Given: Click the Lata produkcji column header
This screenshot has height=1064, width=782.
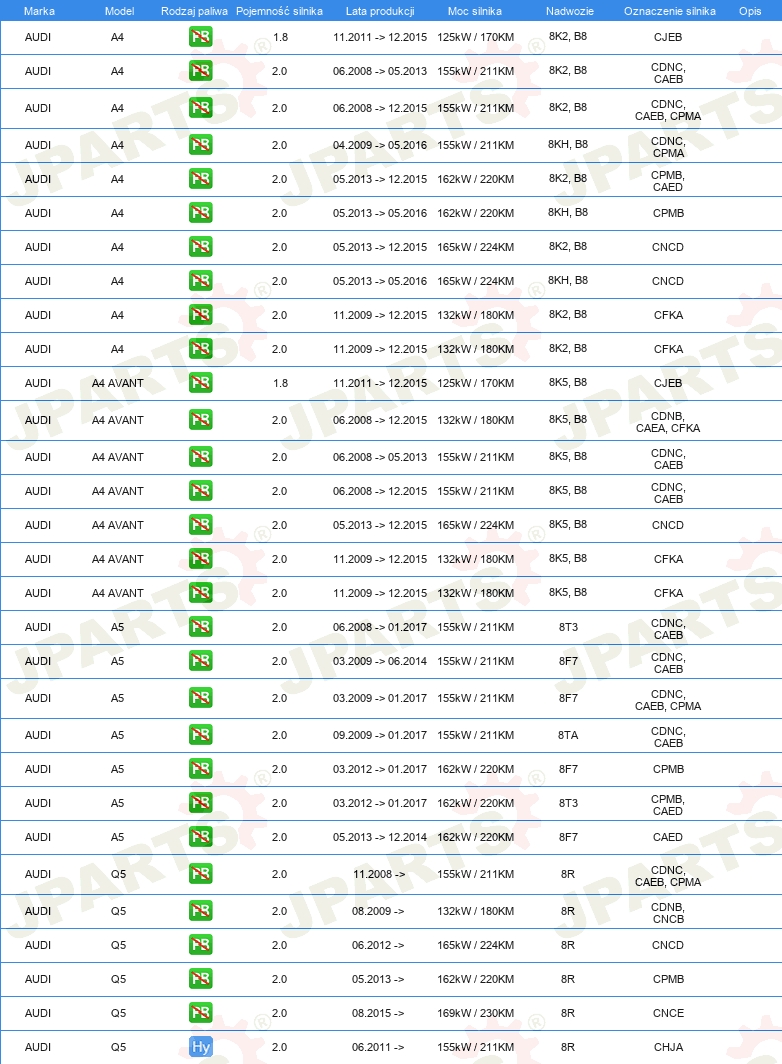Looking at the screenshot, I should tap(379, 11).
